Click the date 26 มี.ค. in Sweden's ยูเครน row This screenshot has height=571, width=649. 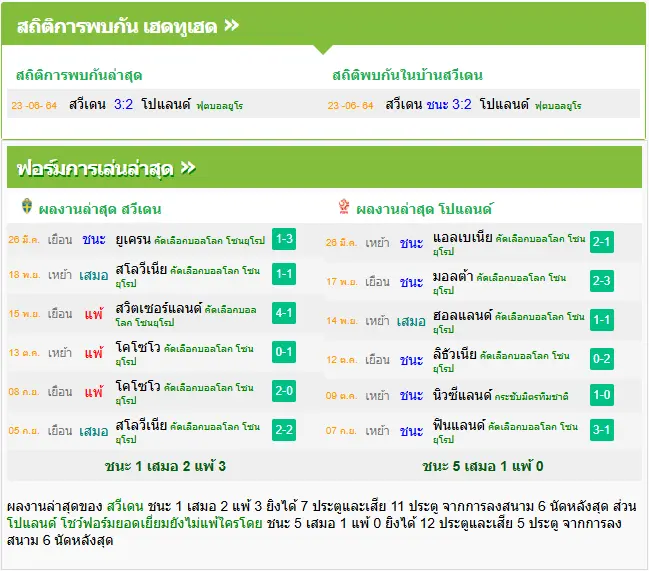(x=24, y=239)
